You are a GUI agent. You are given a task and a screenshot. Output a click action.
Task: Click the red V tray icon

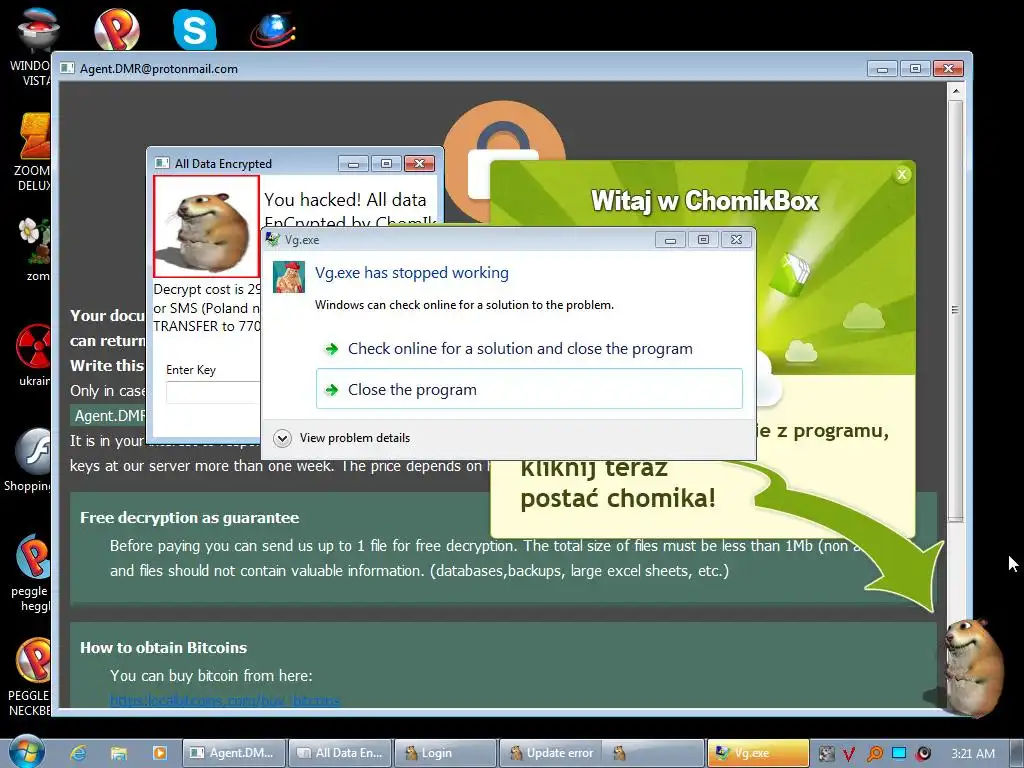(849, 754)
